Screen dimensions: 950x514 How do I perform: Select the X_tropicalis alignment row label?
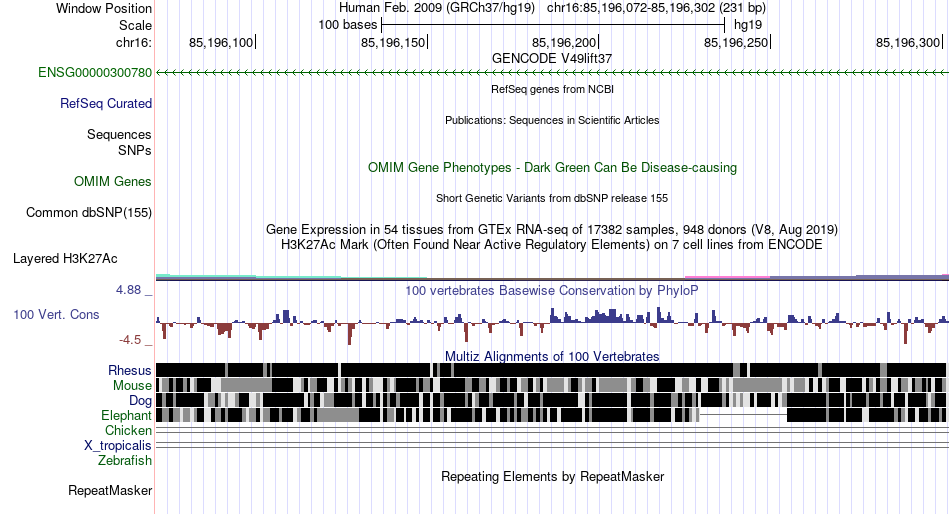pos(118,446)
